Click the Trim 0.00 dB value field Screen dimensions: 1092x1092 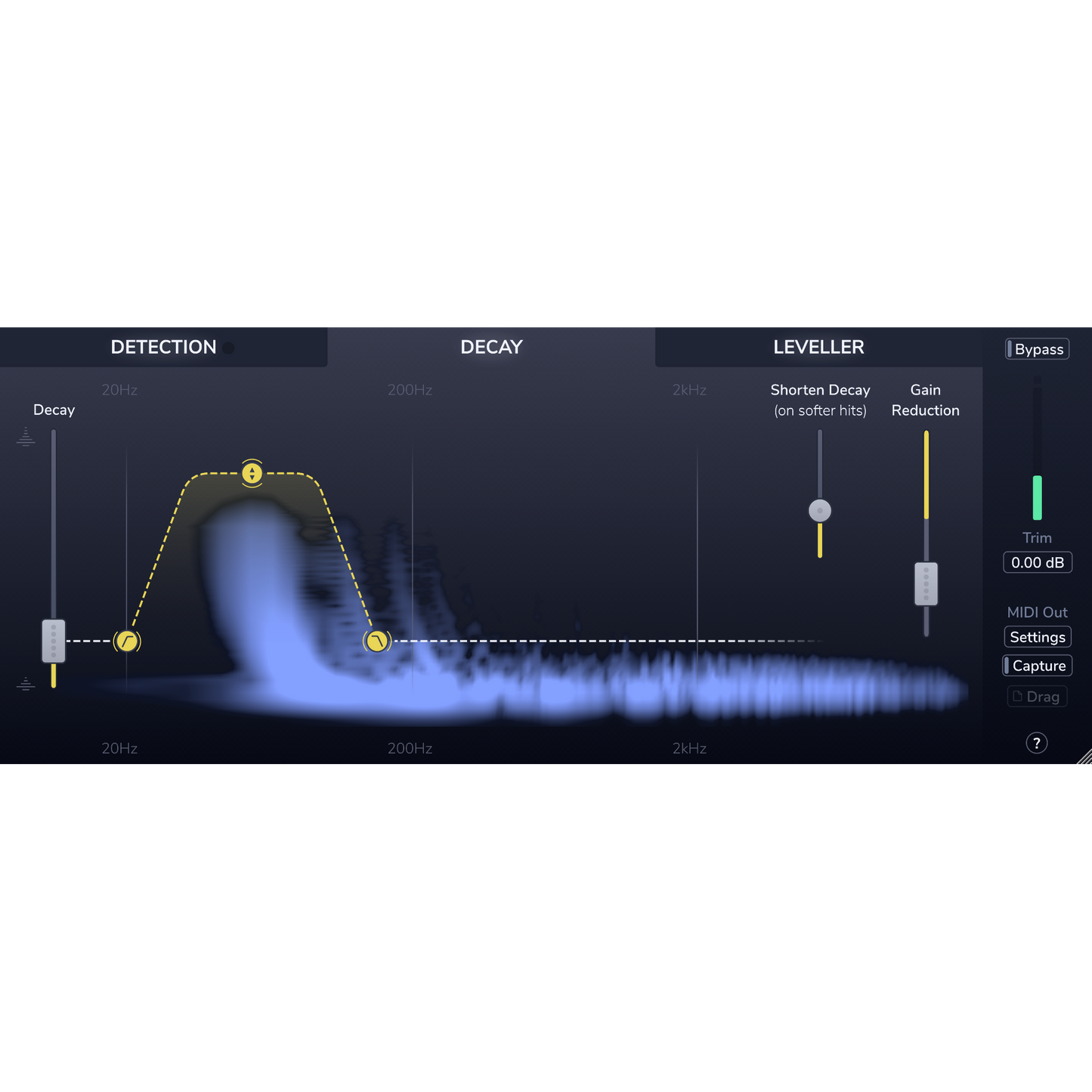[1038, 562]
